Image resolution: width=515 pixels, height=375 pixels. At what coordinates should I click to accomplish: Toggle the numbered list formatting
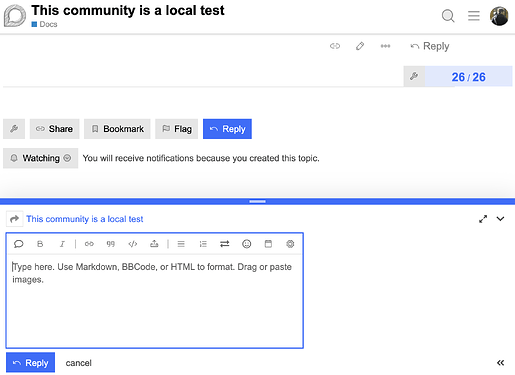[203, 244]
